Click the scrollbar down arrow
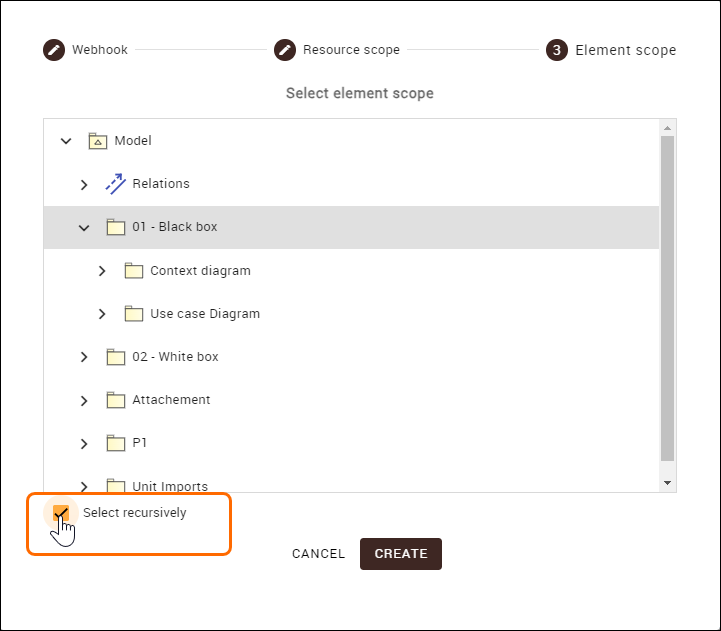721x631 pixels. [x=668, y=483]
